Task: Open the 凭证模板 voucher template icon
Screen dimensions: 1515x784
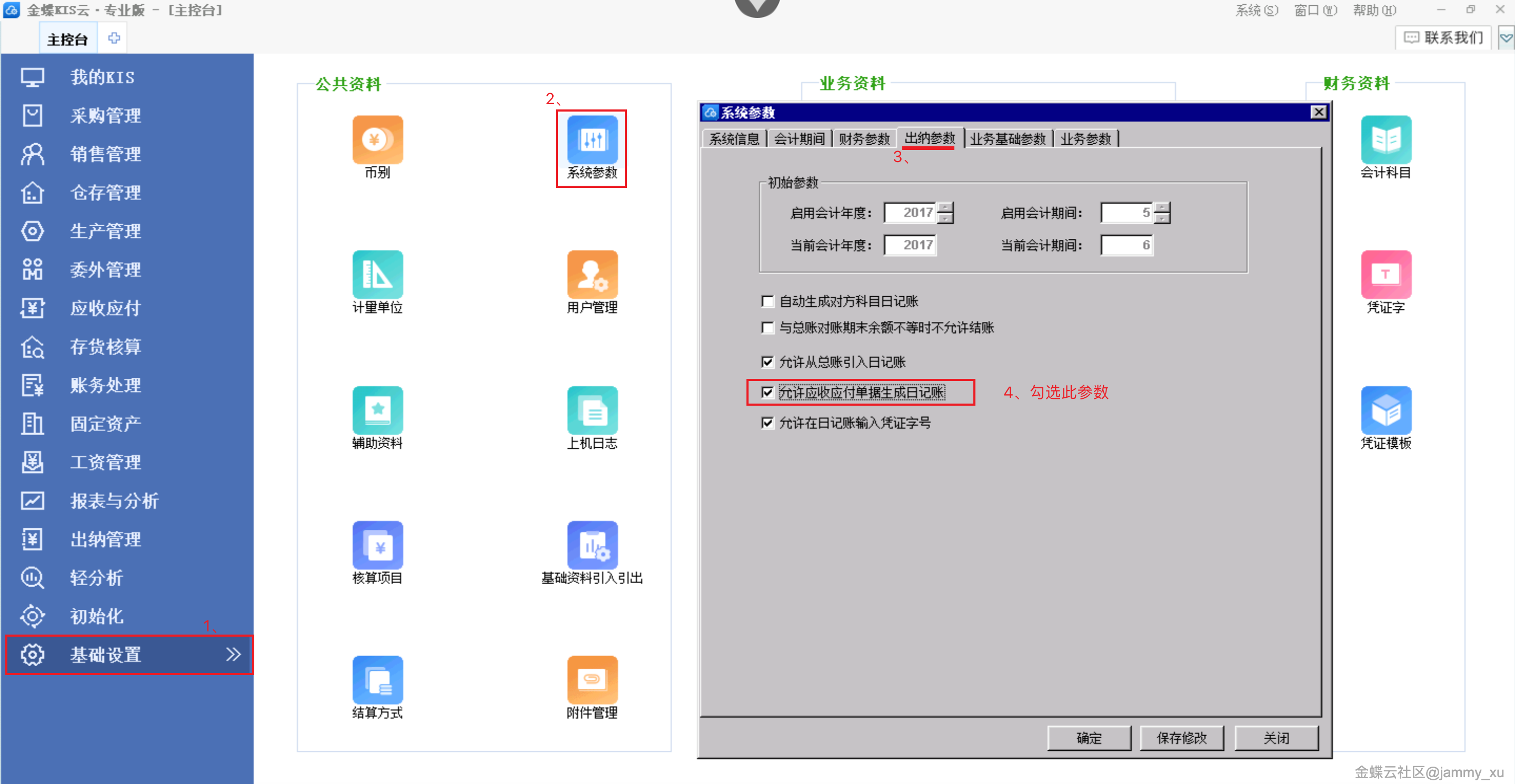Action: [1385, 410]
